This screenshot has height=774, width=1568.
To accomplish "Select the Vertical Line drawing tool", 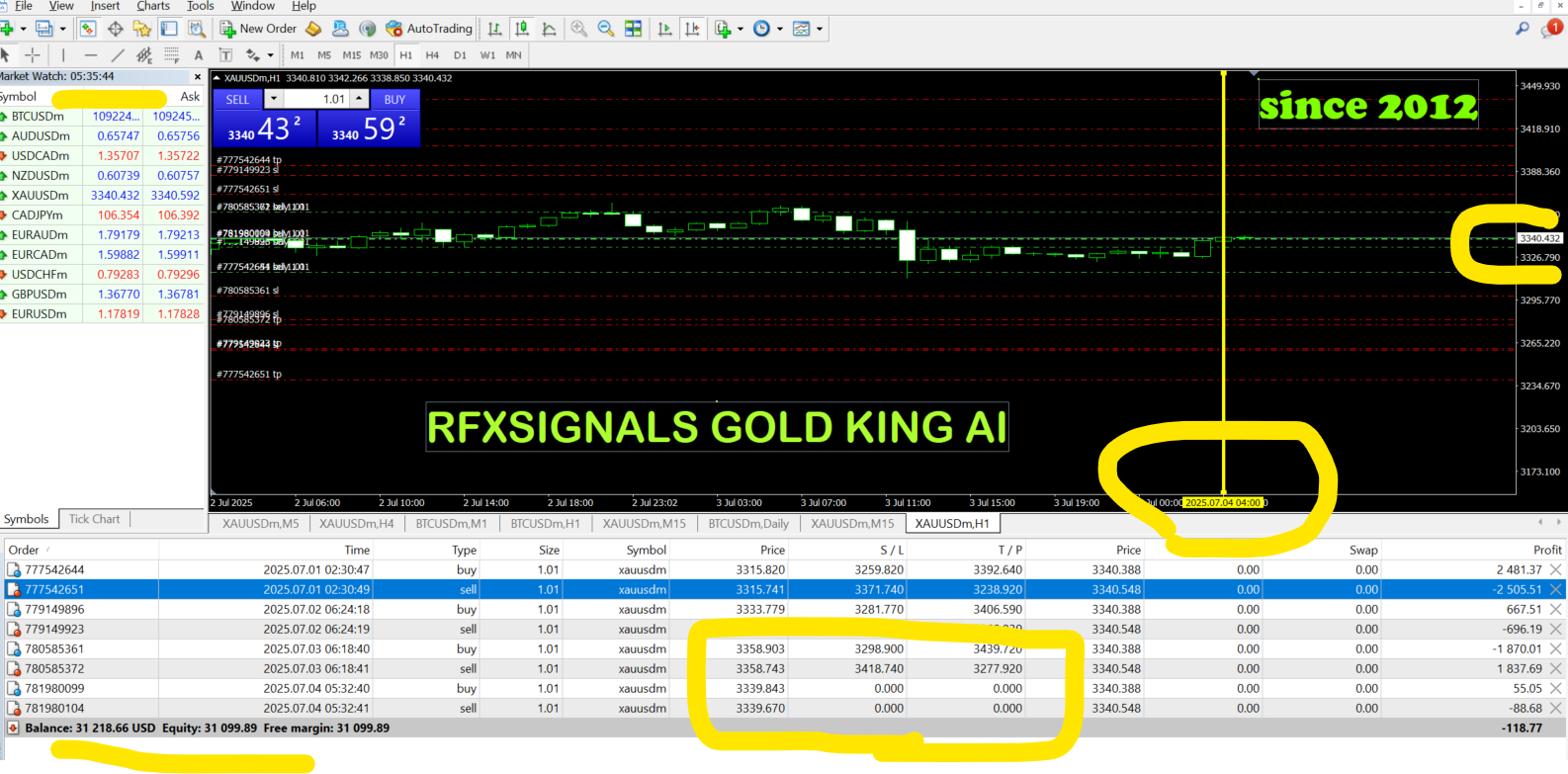I will click(63, 55).
